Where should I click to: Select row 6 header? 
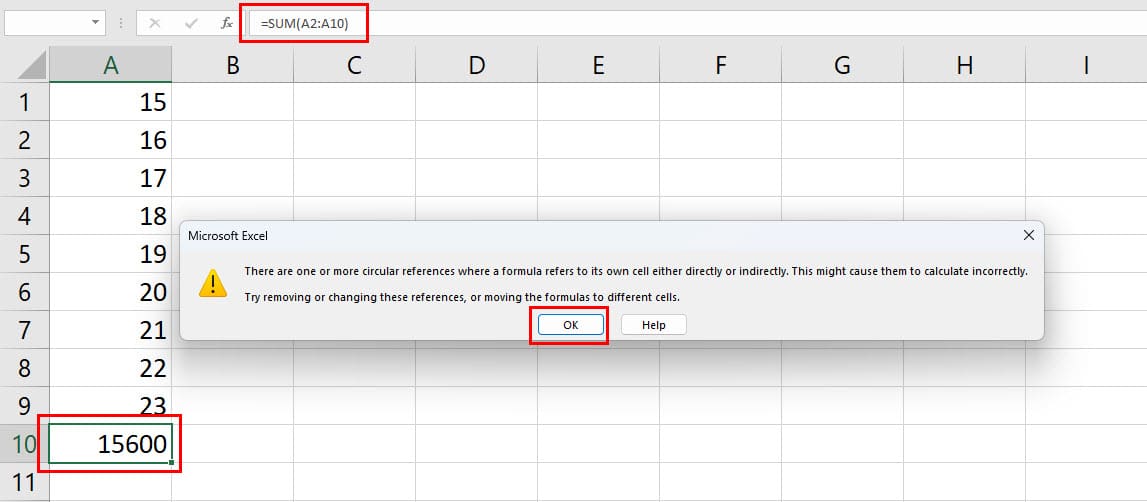tap(25, 292)
